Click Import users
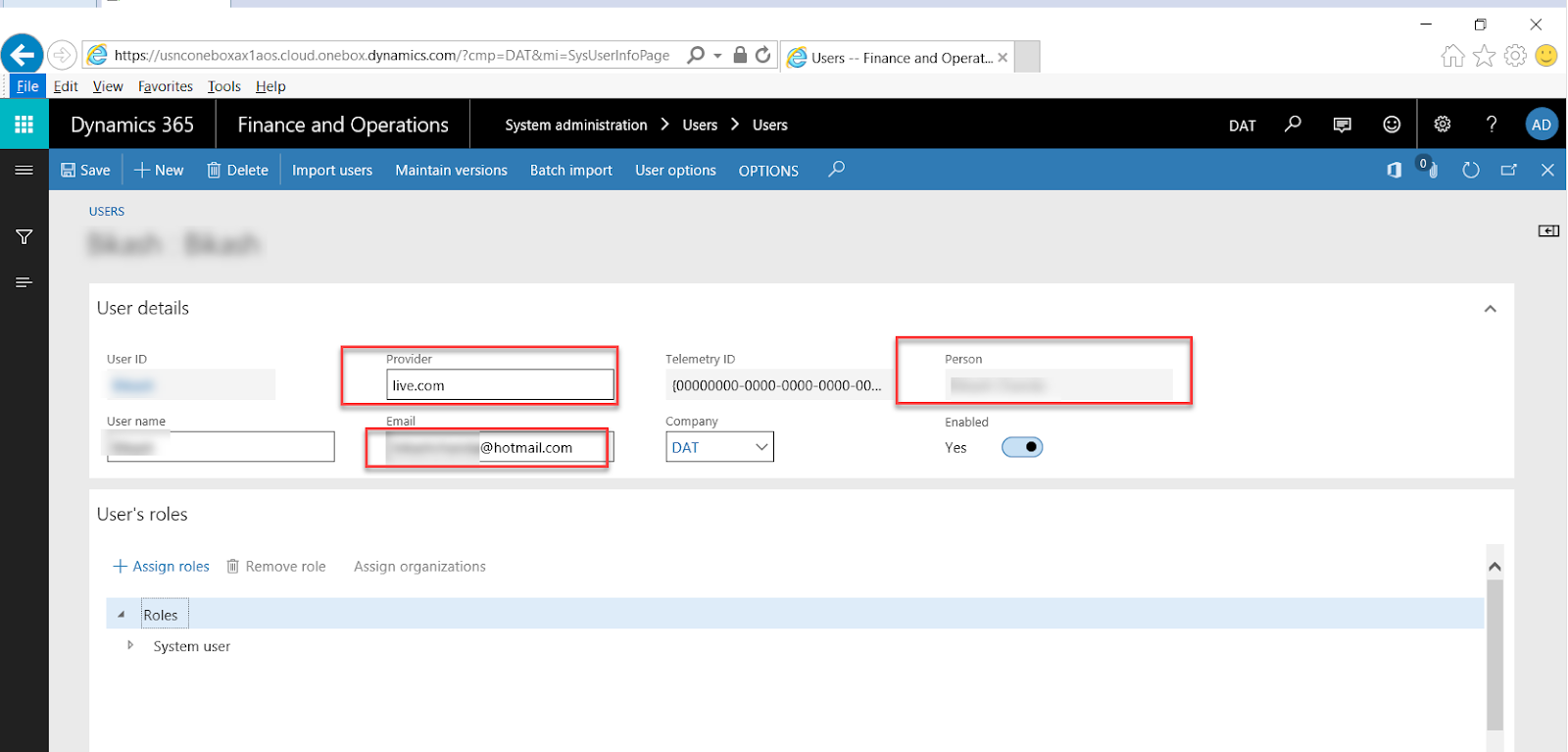The height and width of the screenshot is (752, 1568). [x=332, y=171]
